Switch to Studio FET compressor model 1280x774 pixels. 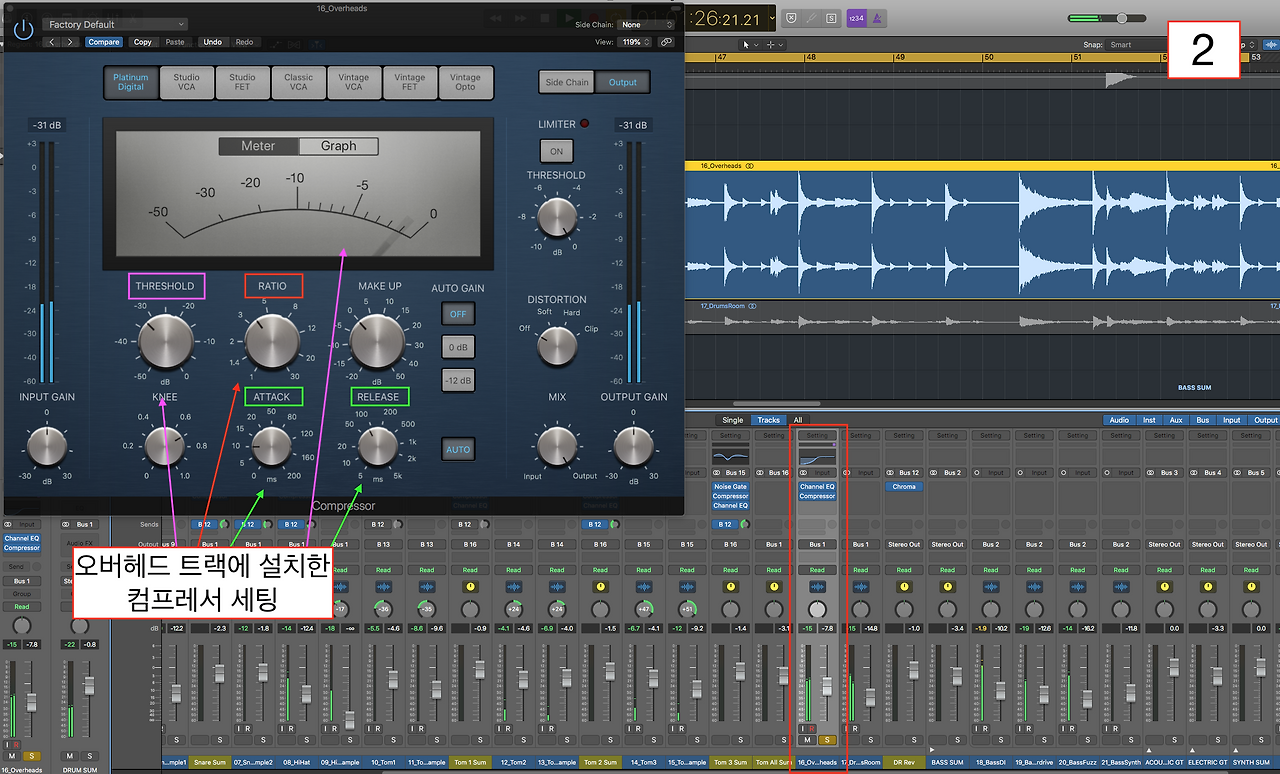tap(242, 82)
